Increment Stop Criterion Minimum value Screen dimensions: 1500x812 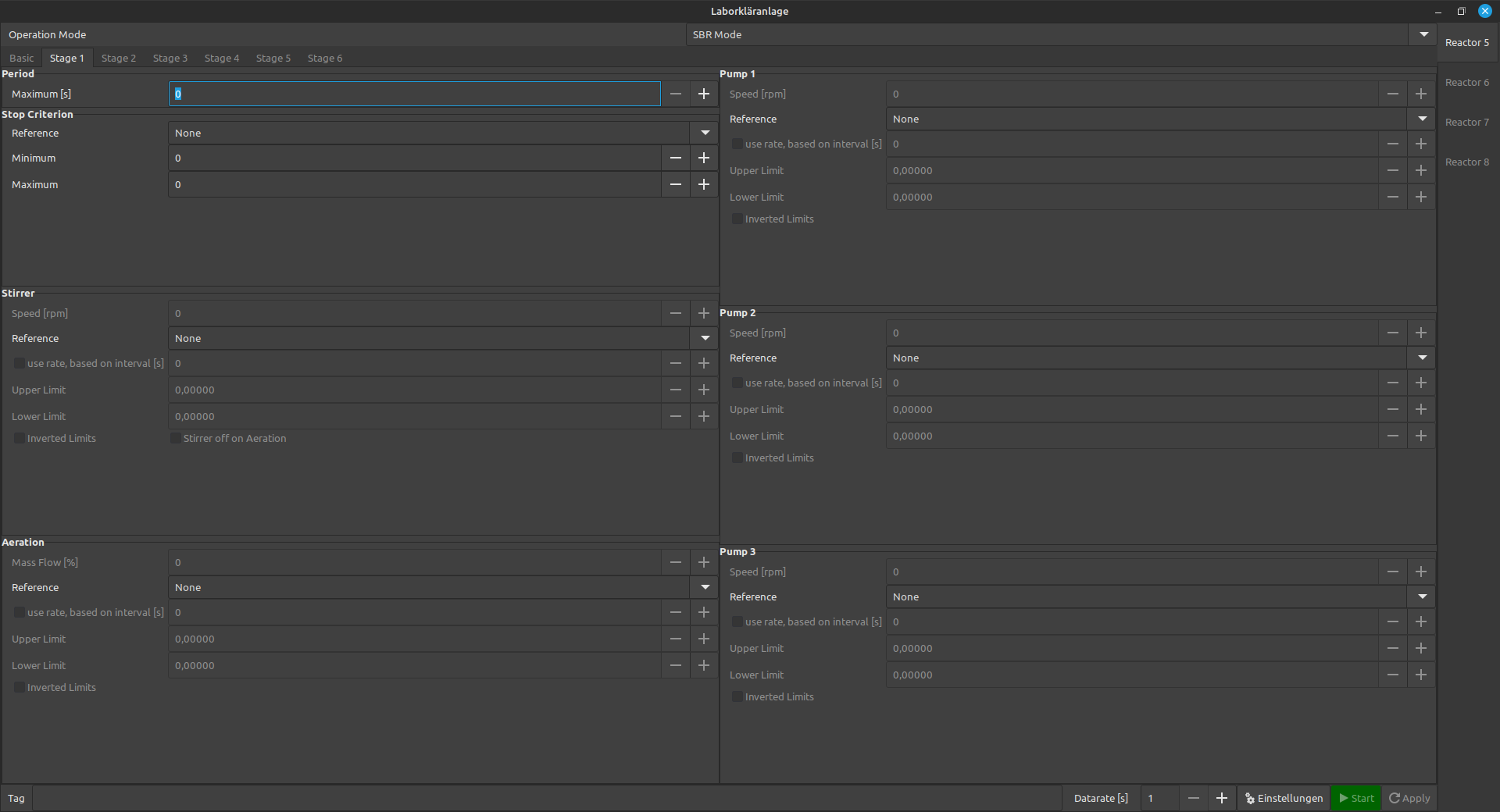703,158
